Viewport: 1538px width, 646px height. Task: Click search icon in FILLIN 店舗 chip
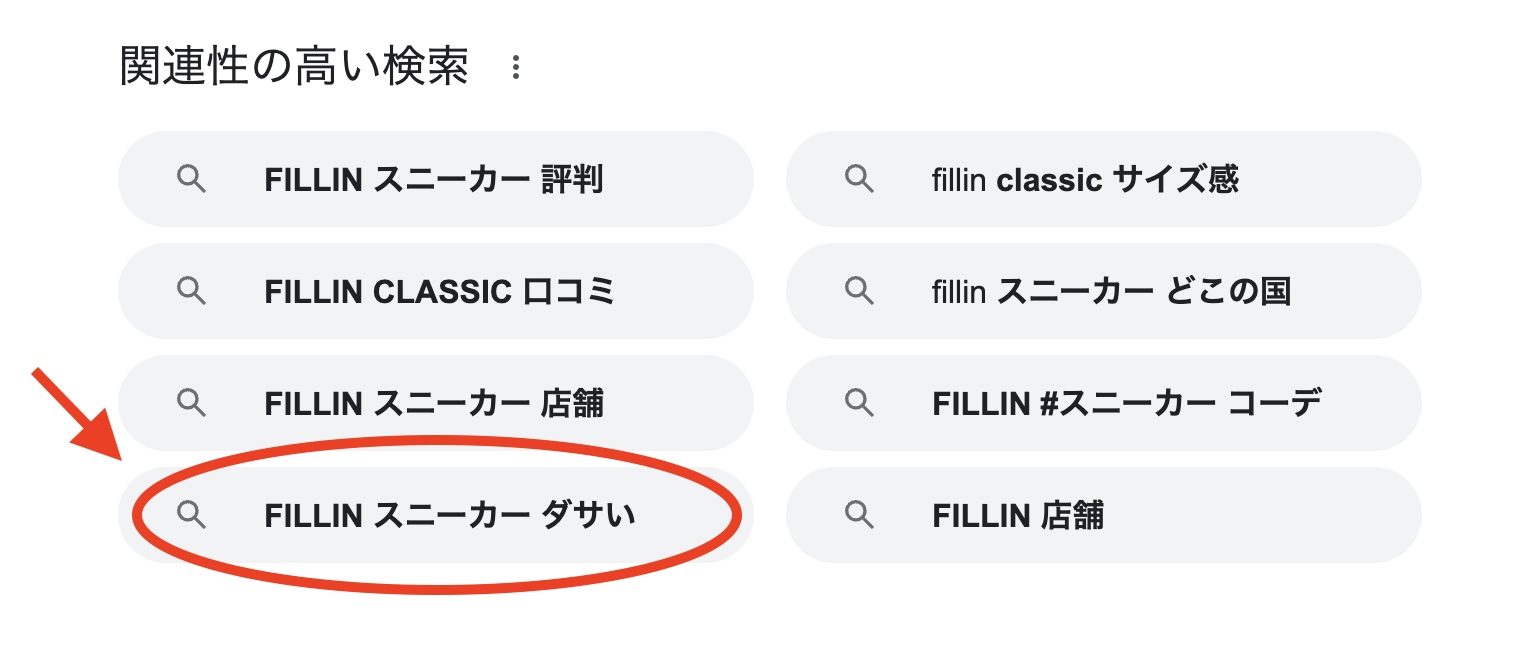pyautogui.click(x=859, y=515)
